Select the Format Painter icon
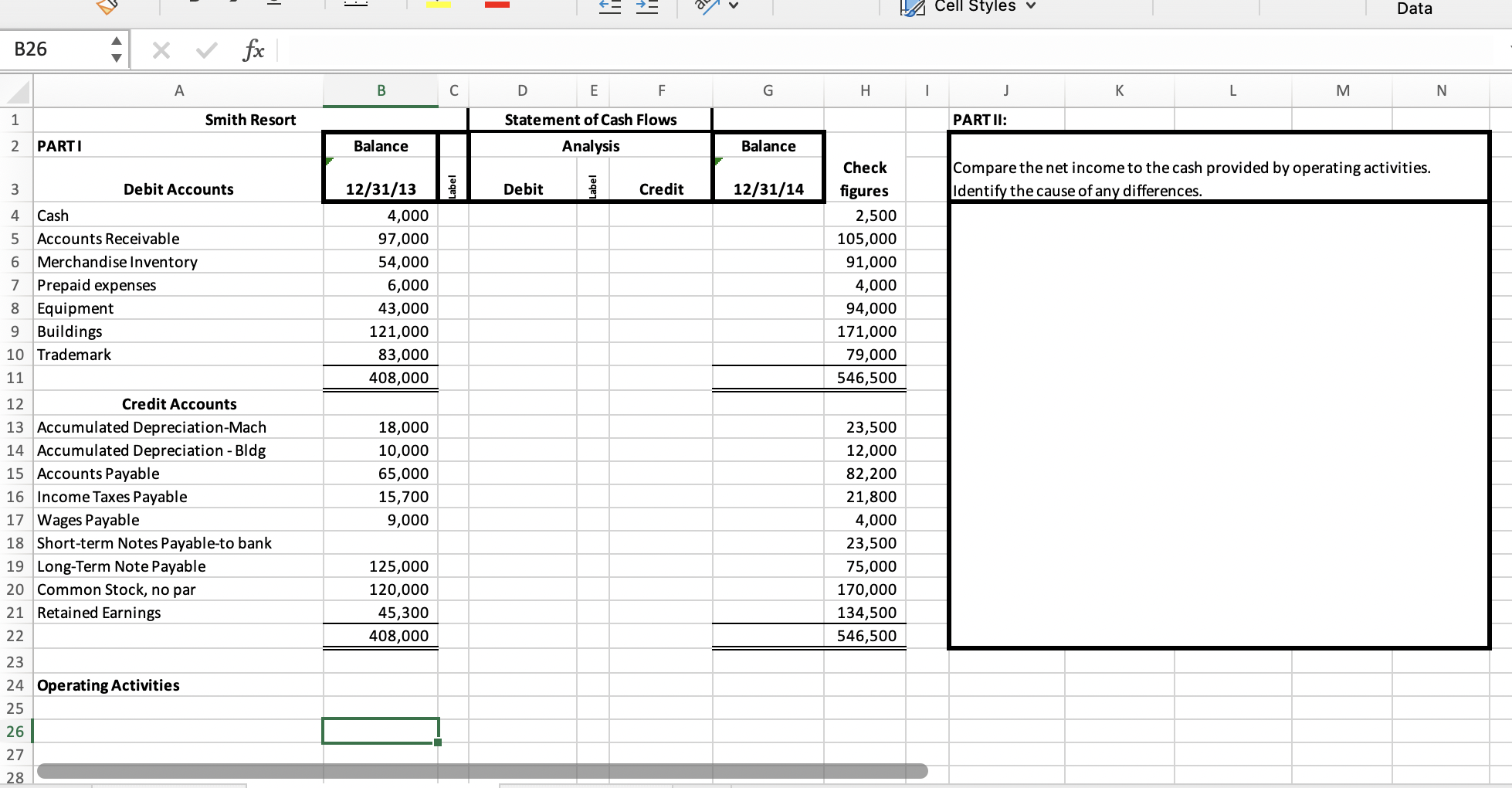This screenshot has width=1512, height=788. point(108,5)
